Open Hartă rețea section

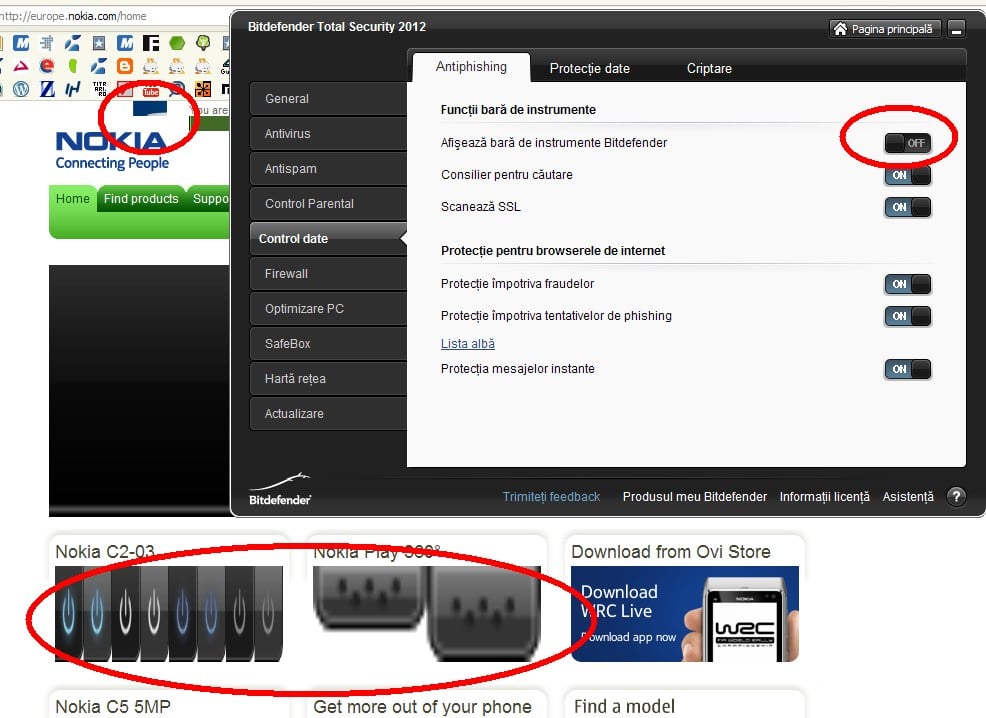click(x=328, y=378)
